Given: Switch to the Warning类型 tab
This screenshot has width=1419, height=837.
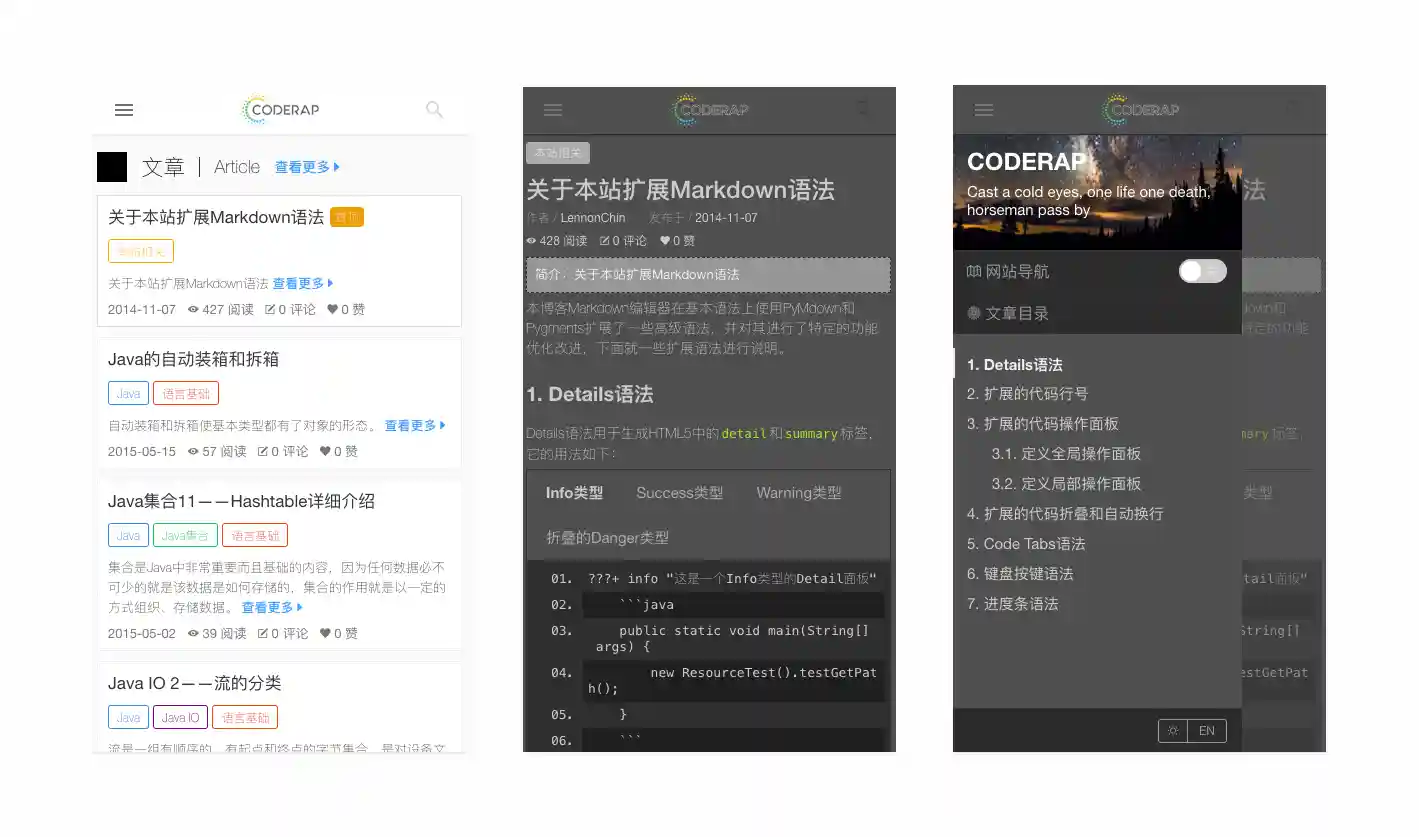Looking at the screenshot, I should click(799, 493).
